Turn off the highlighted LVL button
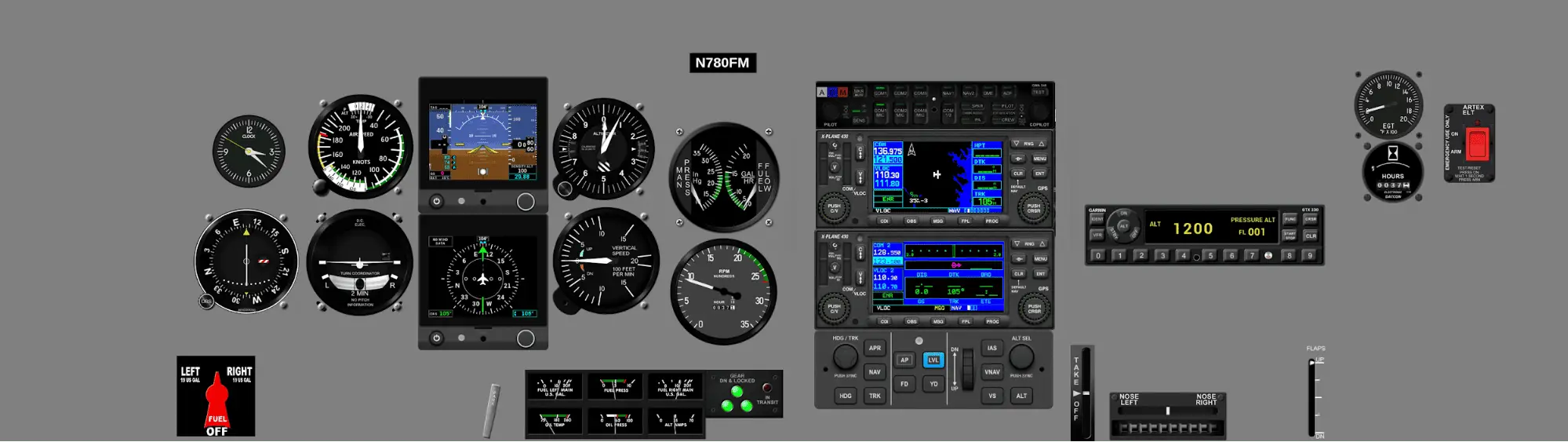 933,360
